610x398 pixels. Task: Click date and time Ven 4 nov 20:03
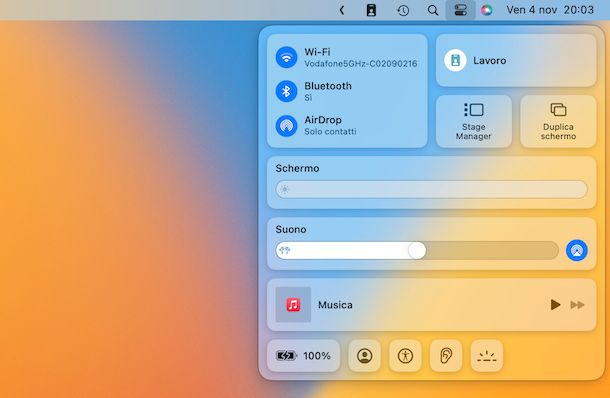(x=550, y=10)
